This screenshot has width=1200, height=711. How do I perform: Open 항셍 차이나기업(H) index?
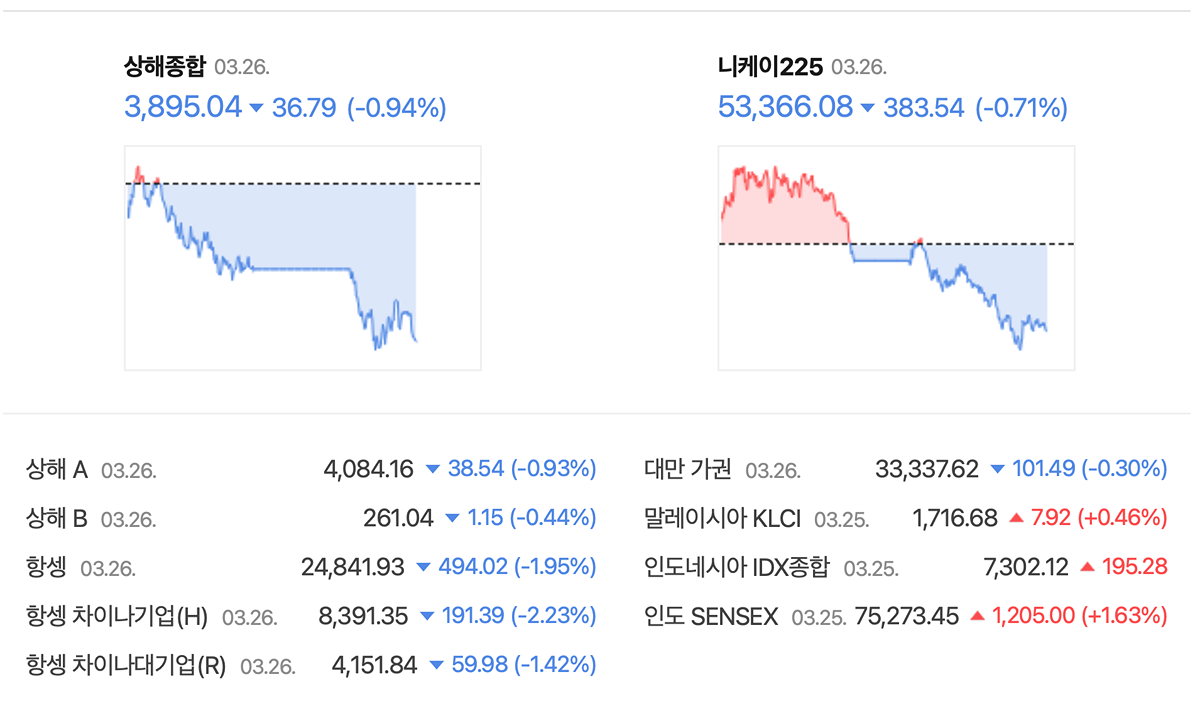[117, 617]
